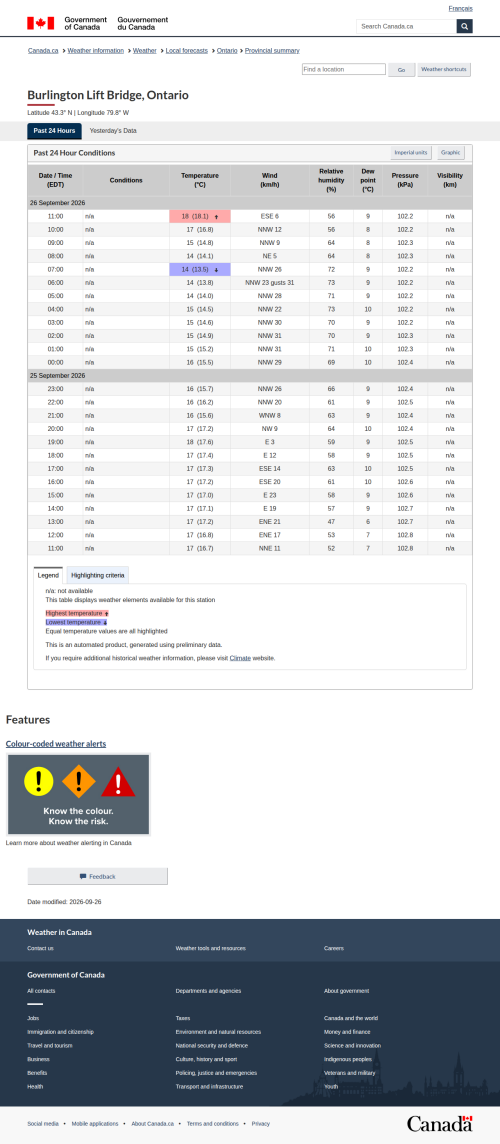Click highlighted highest temperature 18 (18.1)
The image size is (500, 1144).
click(200, 216)
